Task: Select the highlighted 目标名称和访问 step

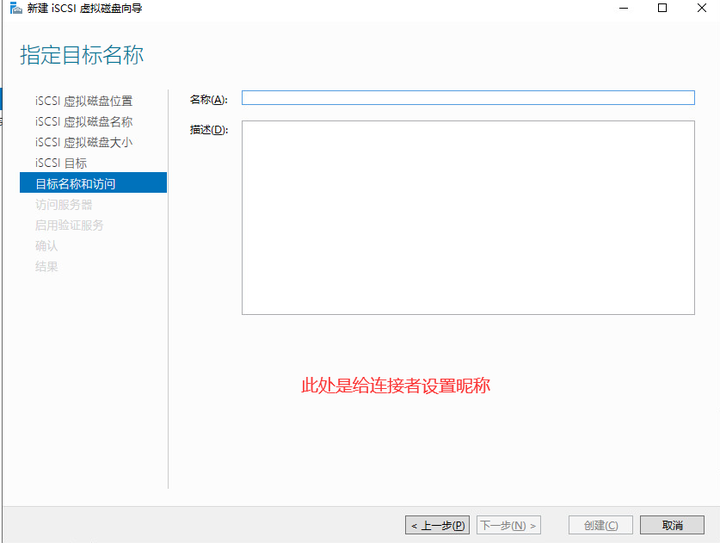Action: click(x=93, y=183)
